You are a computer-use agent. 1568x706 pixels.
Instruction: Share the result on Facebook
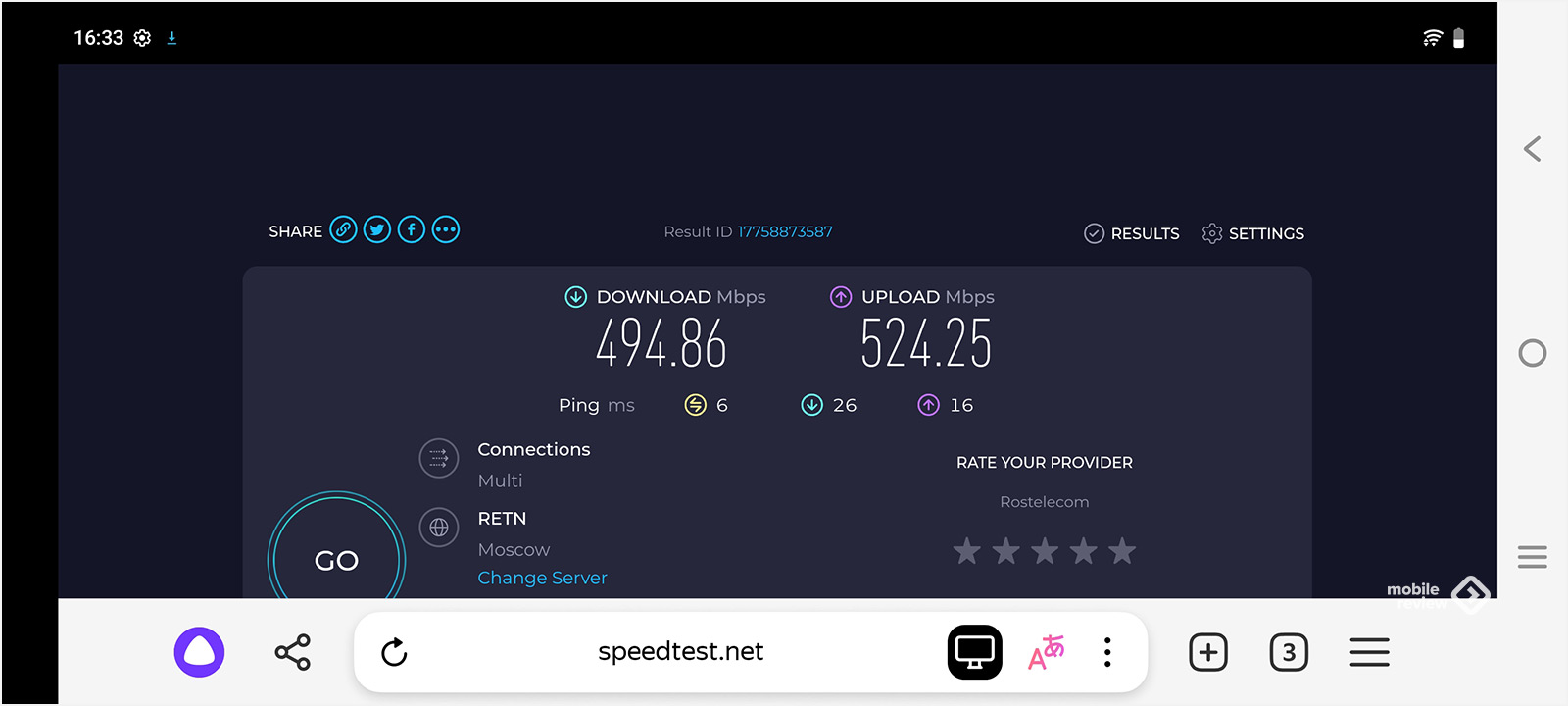coord(412,229)
